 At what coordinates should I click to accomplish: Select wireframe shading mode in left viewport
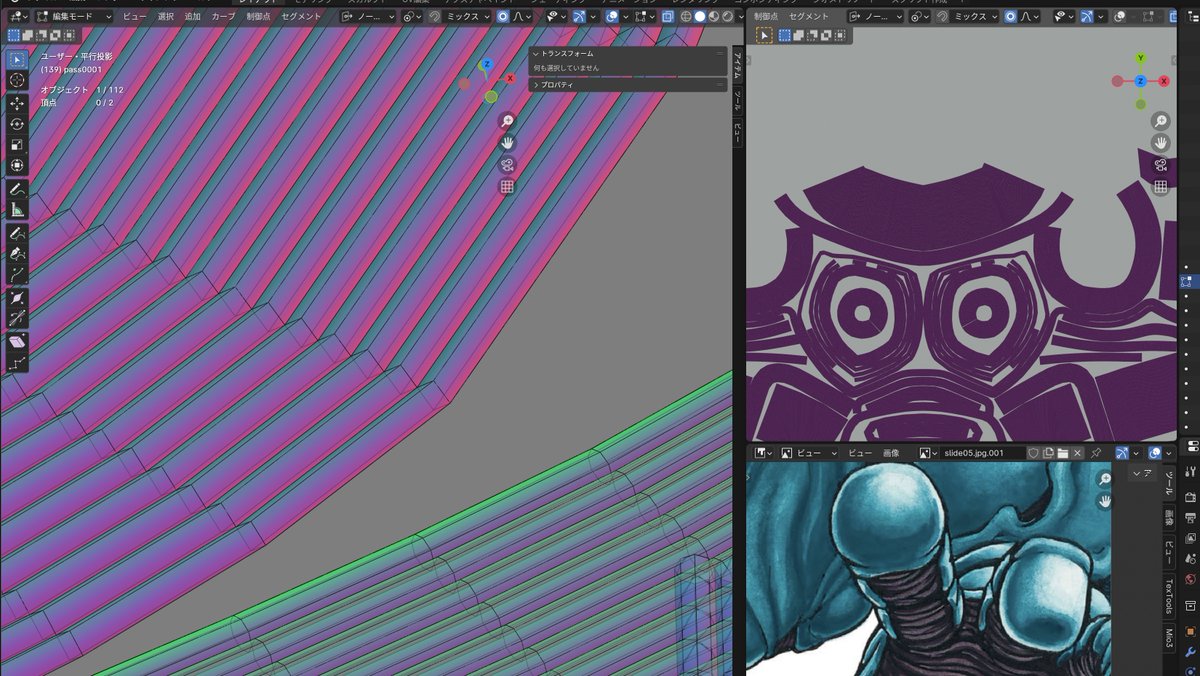[x=686, y=17]
